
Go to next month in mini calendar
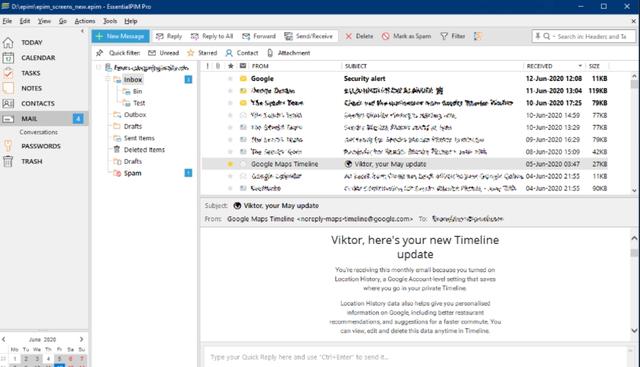click(81, 339)
